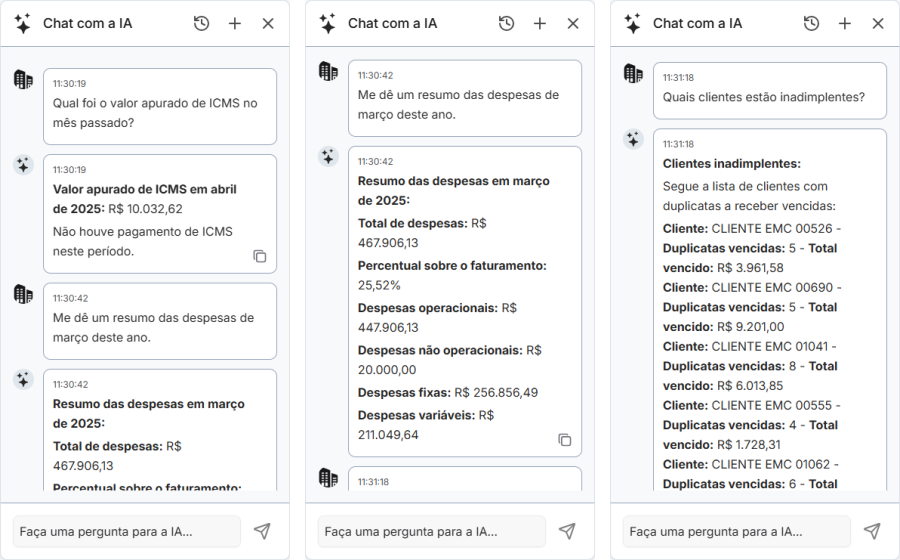Click company avatar beside ICMS question
Screen dimensions: 900x560
(x=23, y=79)
